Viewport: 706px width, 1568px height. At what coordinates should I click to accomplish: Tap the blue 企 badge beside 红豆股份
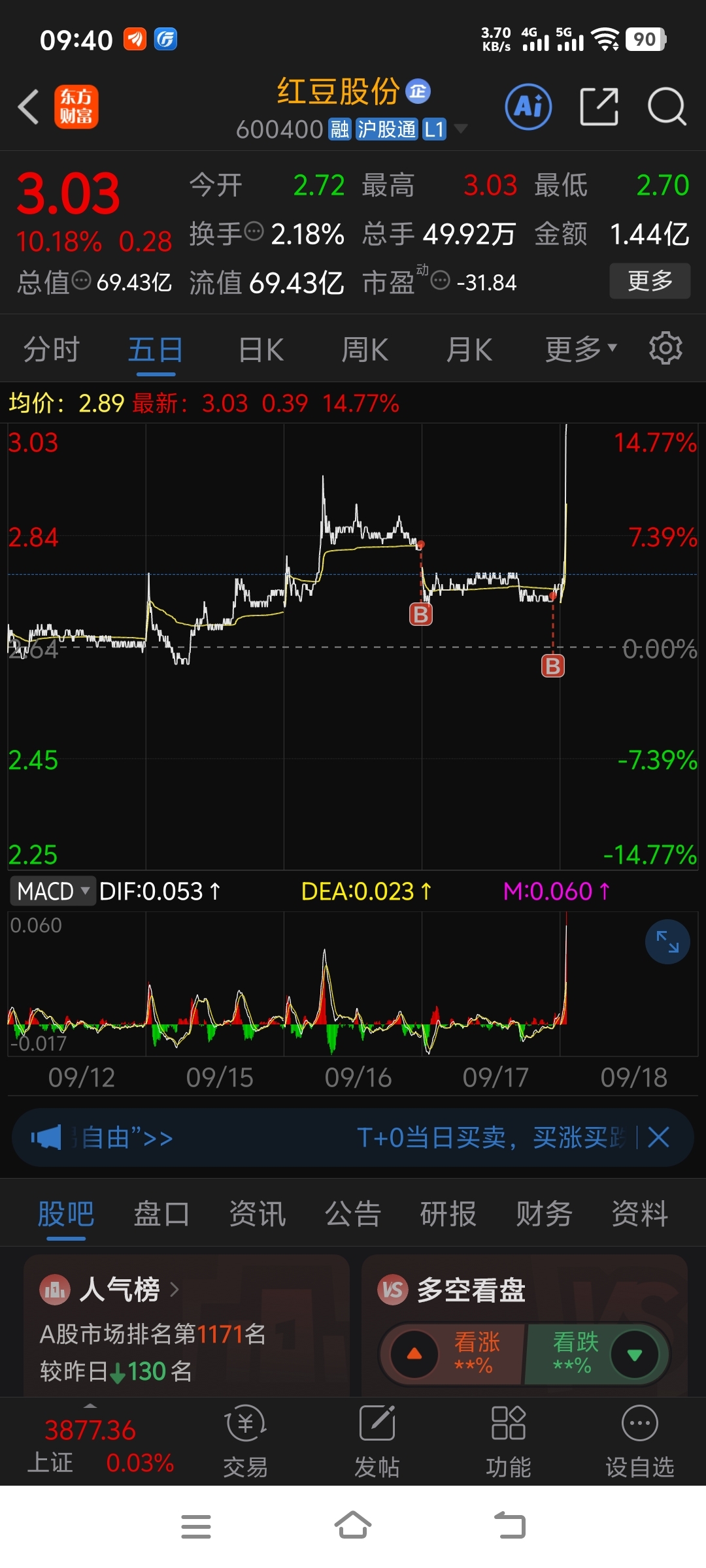(418, 91)
